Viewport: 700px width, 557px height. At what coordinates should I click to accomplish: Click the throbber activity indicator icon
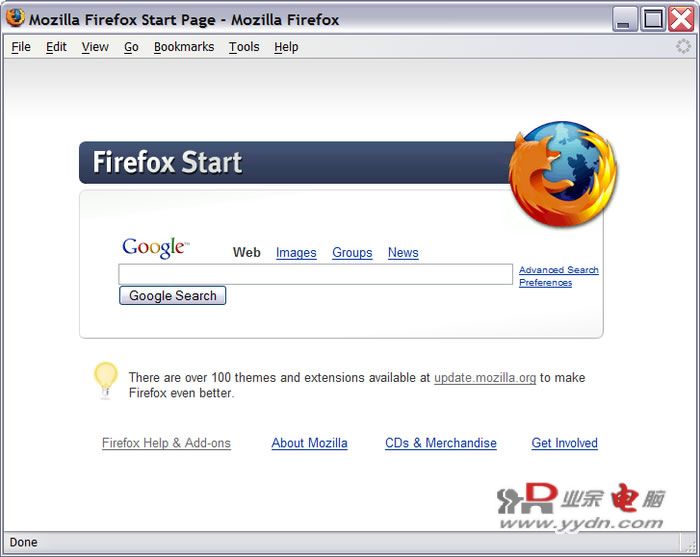click(x=683, y=46)
